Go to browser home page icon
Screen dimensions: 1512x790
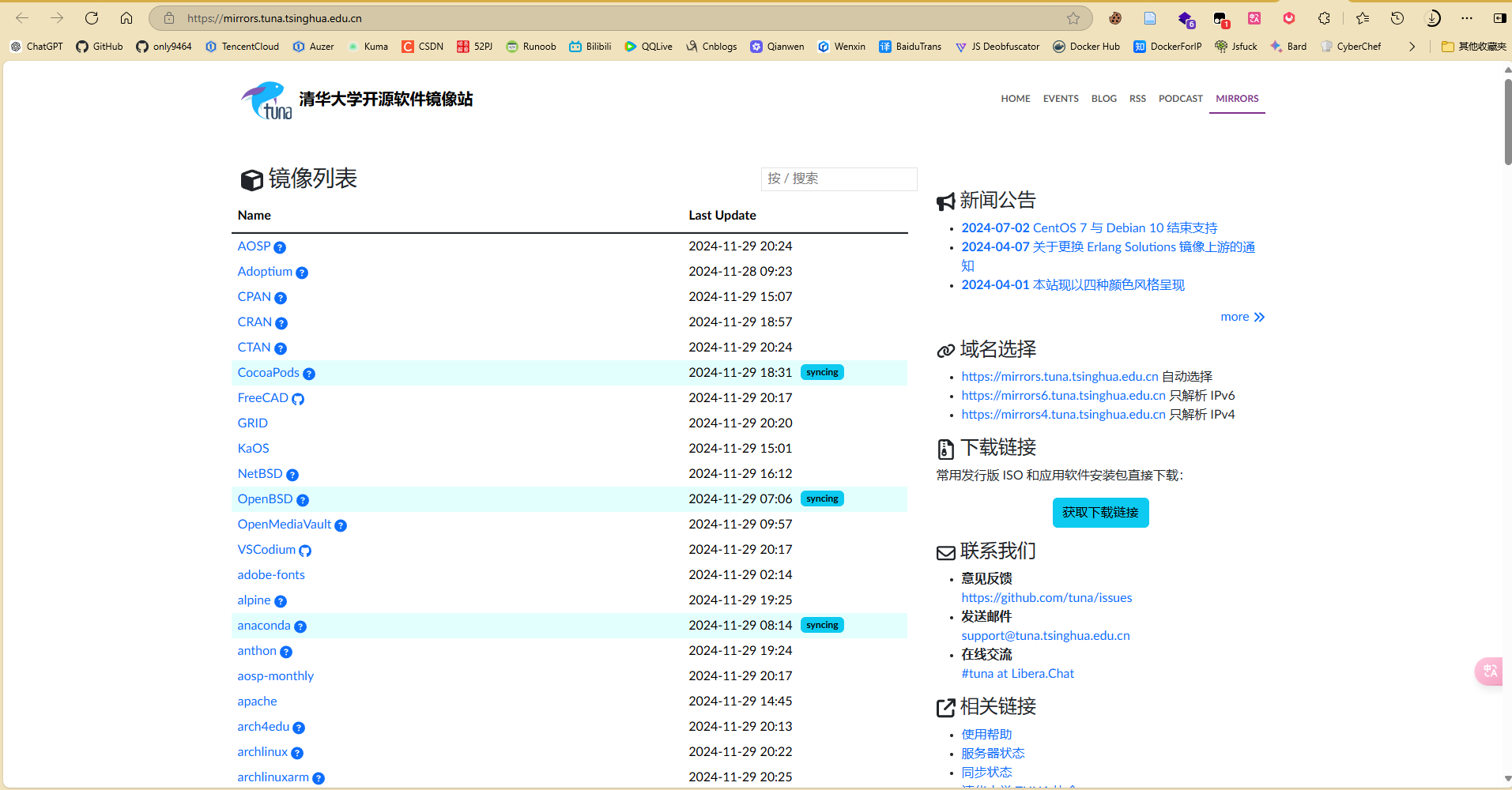click(126, 18)
